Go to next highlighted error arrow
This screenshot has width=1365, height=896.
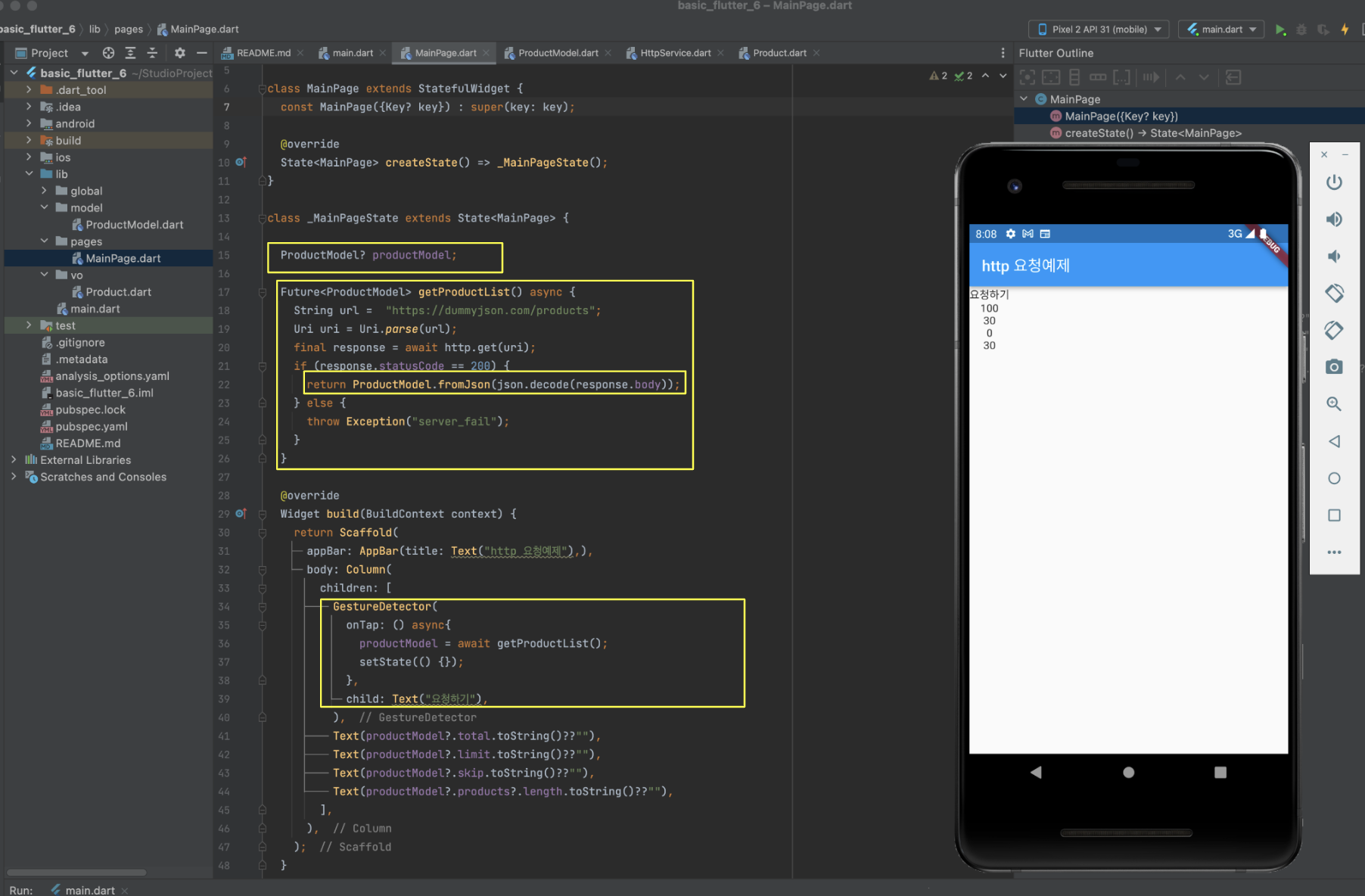click(x=1003, y=76)
